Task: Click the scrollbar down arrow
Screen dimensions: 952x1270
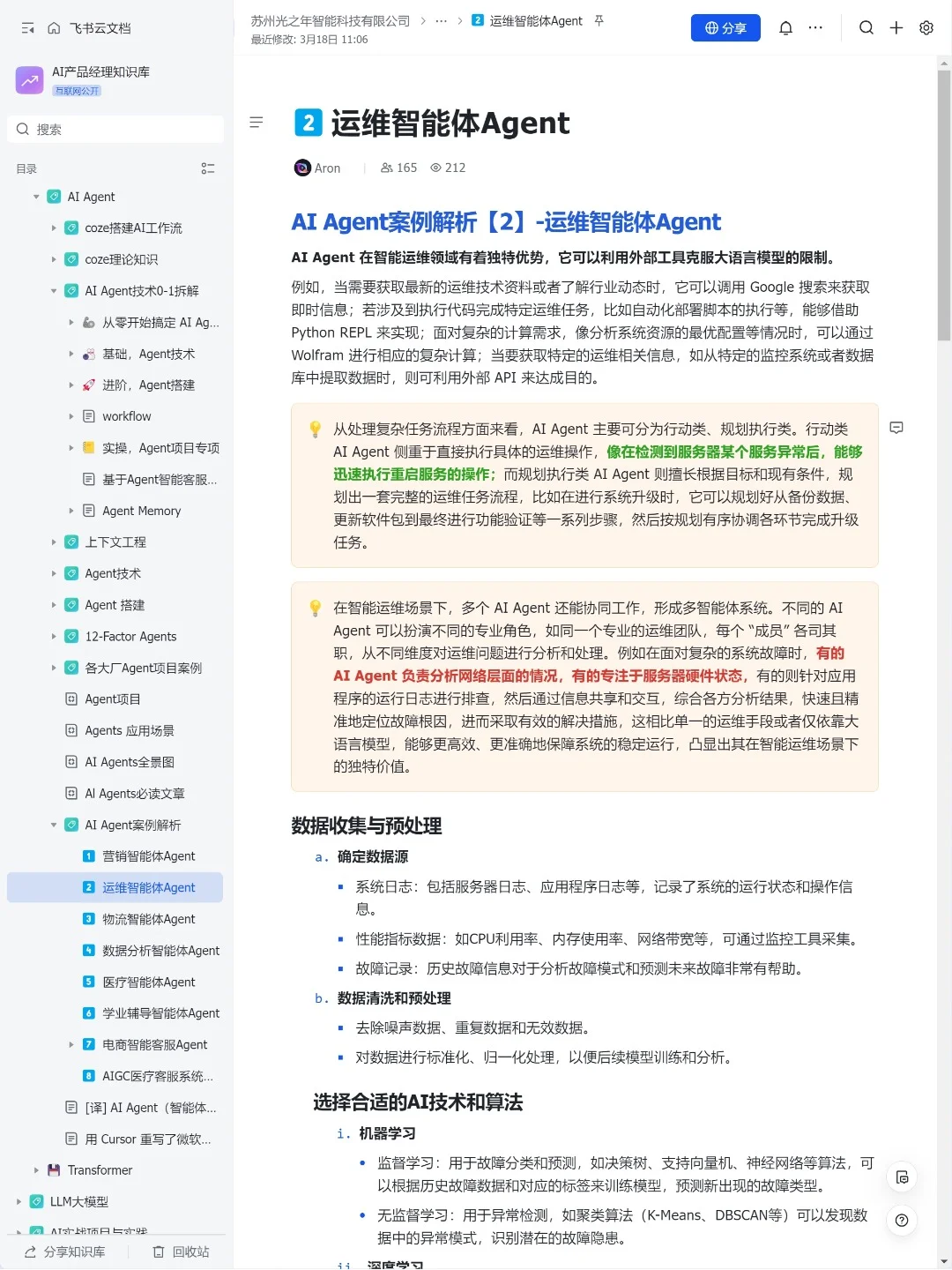Action: pyautogui.click(x=944, y=1261)
